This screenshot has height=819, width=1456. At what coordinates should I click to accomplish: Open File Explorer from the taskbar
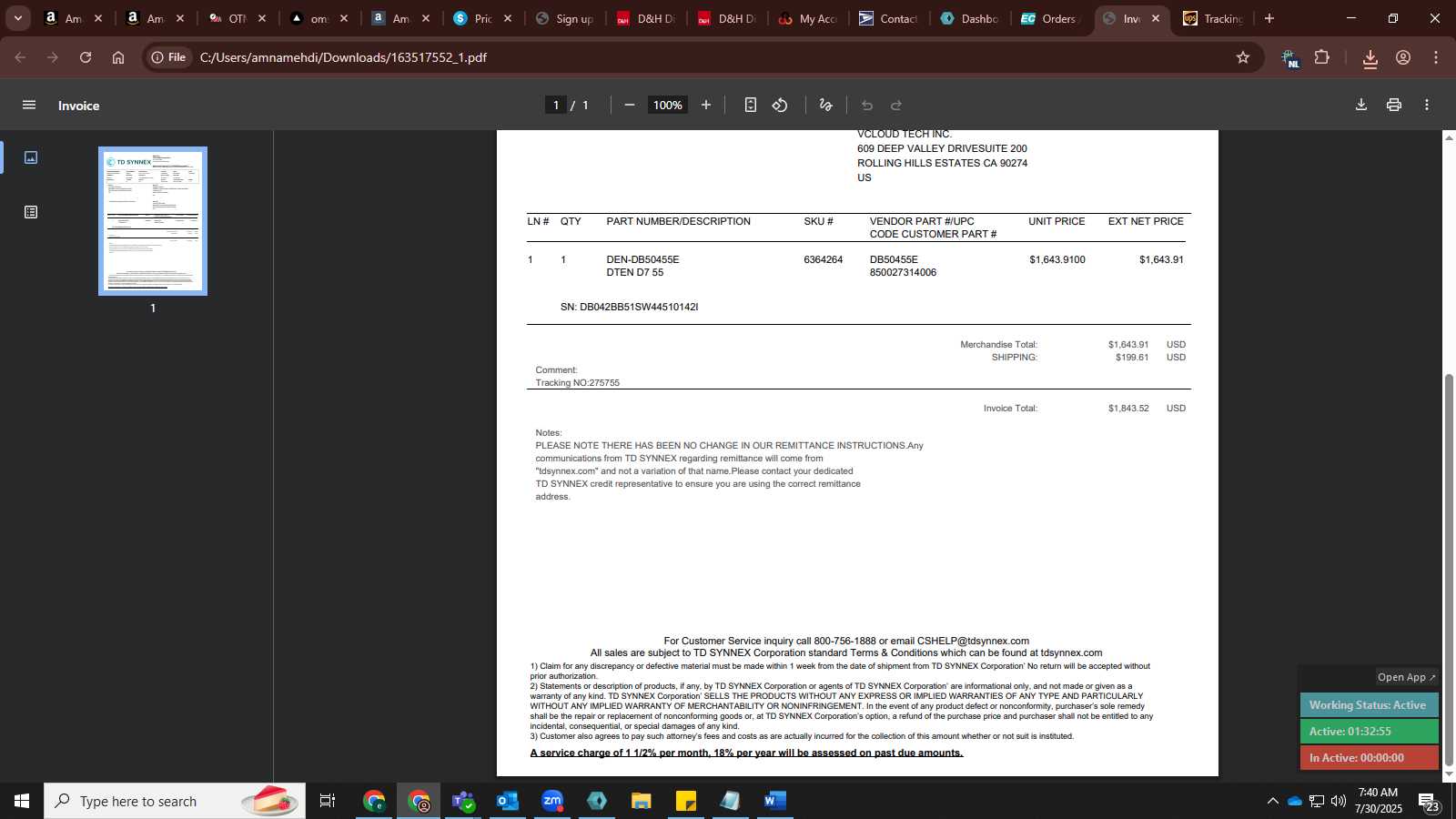coord(642,801)
